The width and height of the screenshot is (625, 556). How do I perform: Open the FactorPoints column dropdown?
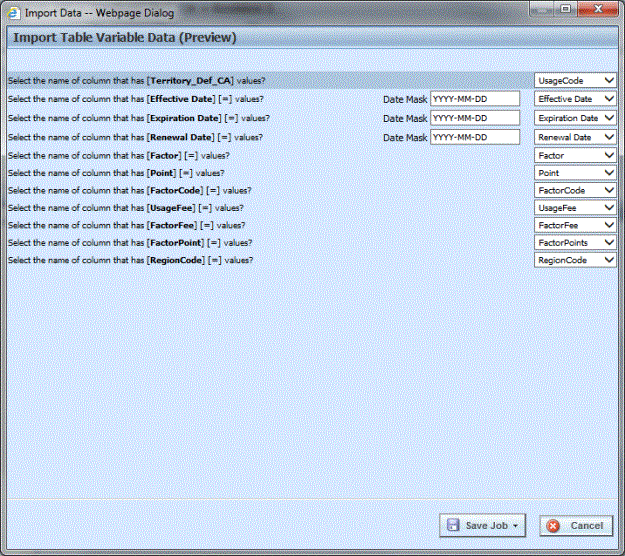575,243
